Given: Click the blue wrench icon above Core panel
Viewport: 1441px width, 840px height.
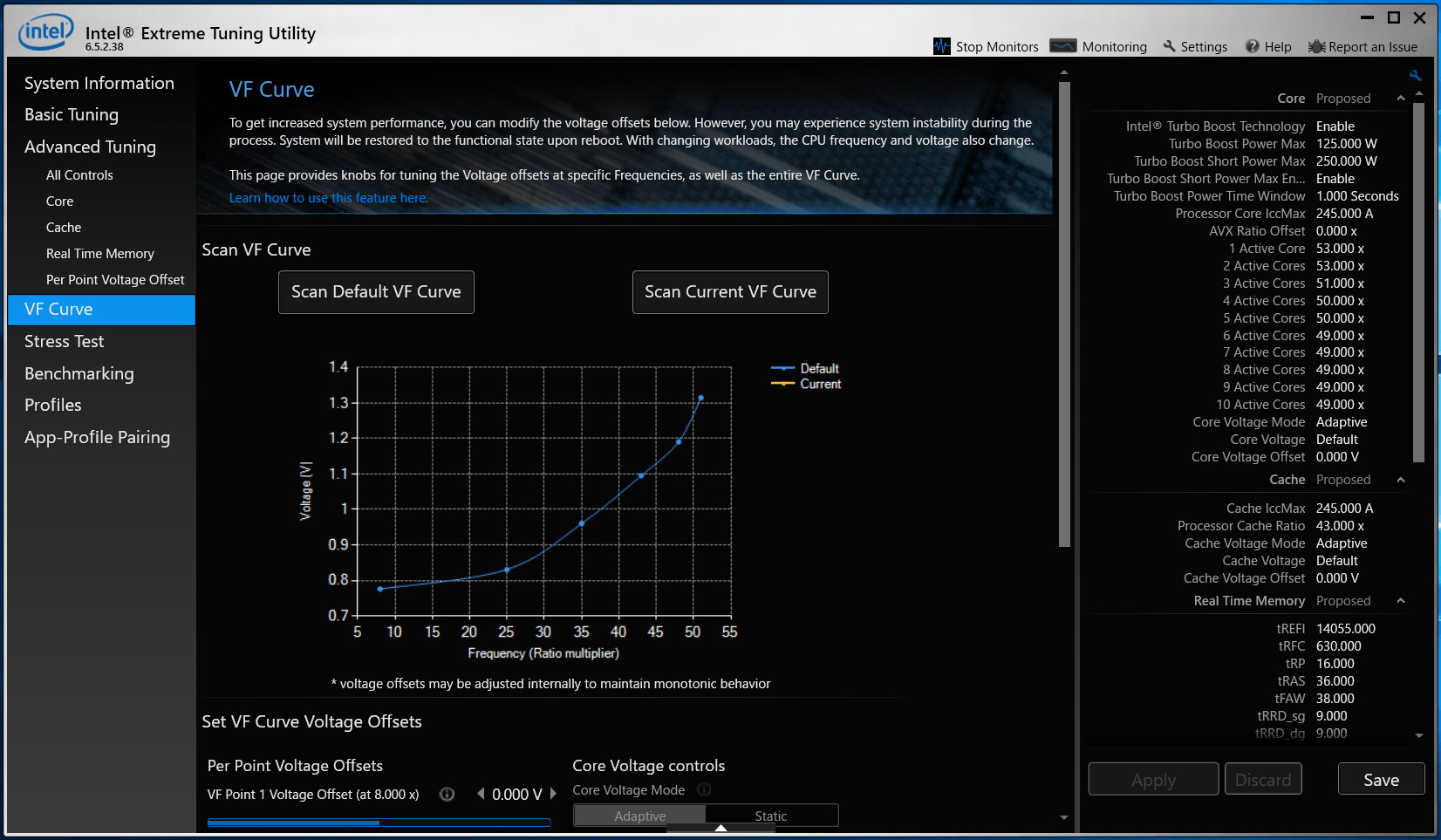Looking at the screenshot, I should pyautogui.click(x=1415, y=76).
